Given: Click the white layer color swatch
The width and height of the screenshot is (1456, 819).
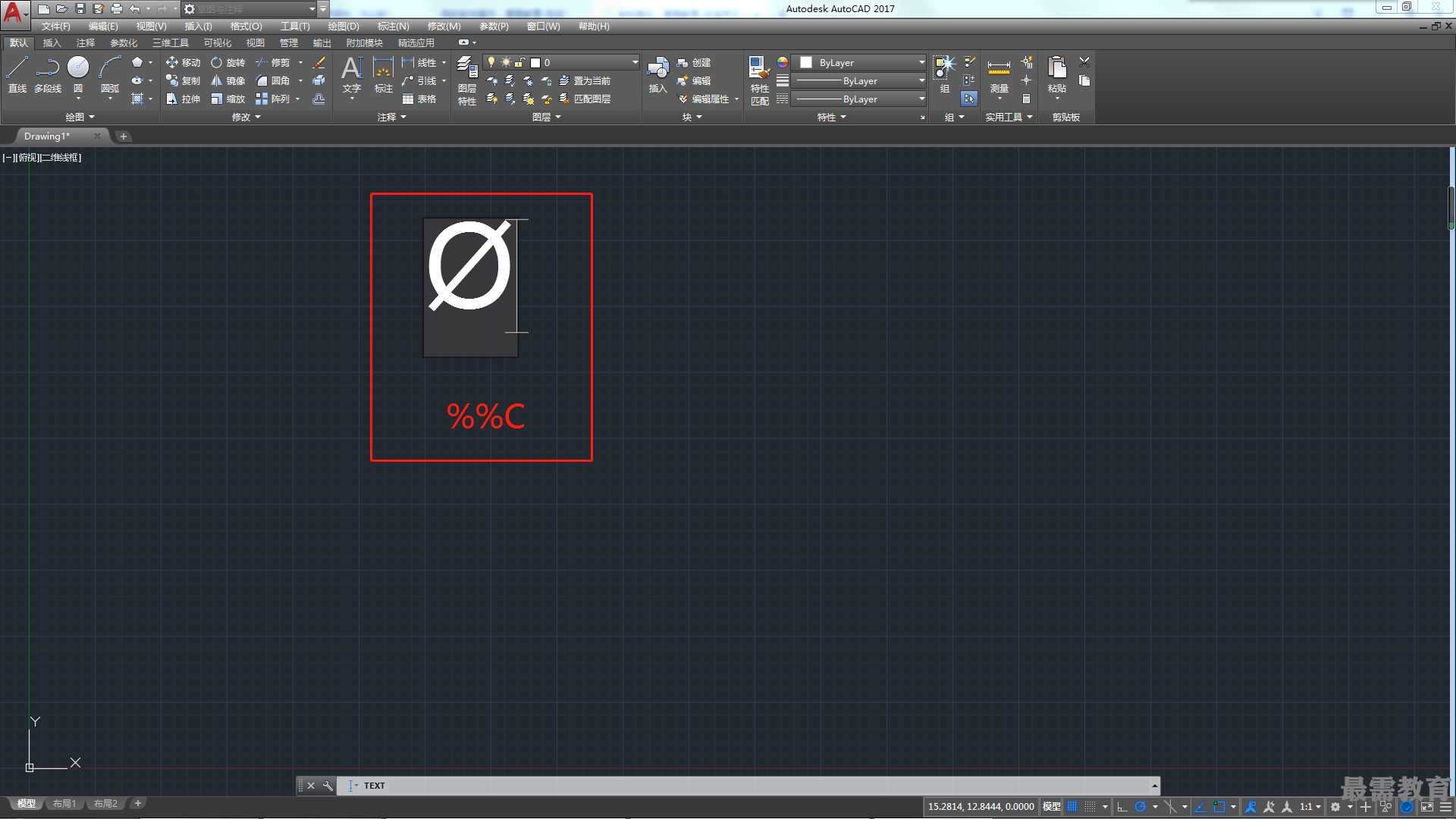Looking at the screenshot, I should 535,63.
